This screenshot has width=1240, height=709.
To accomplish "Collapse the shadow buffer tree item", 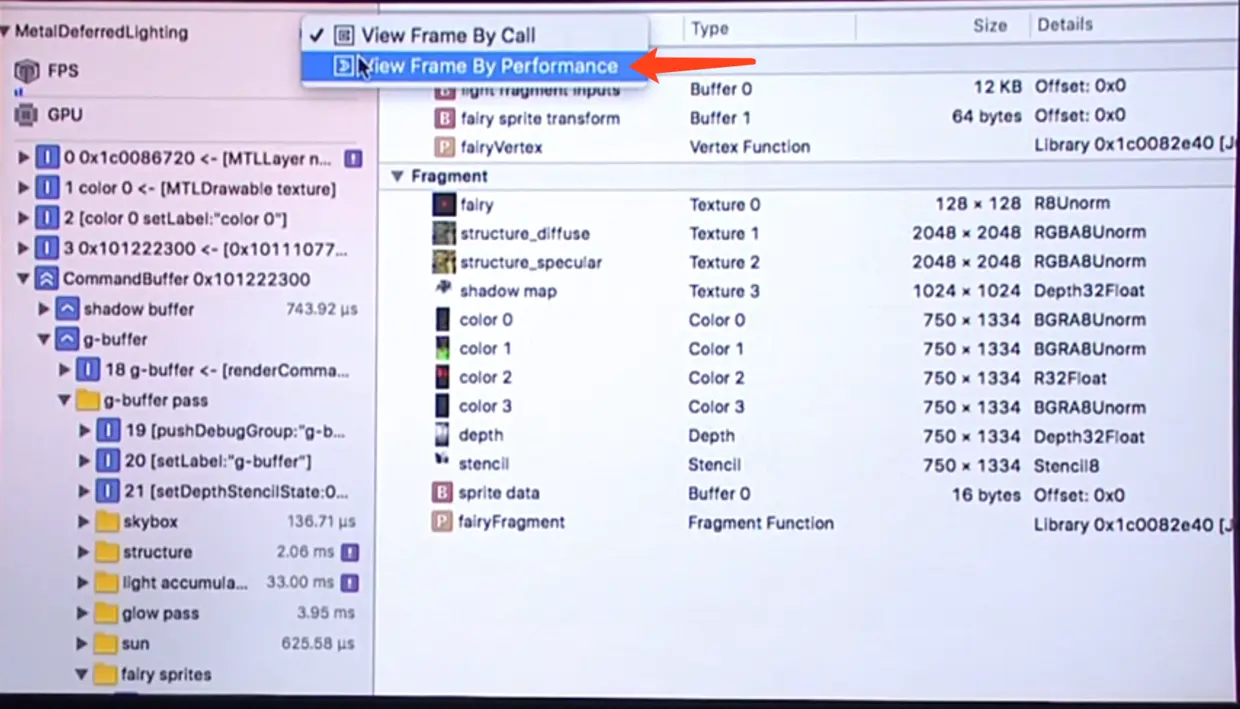I will (44, 309).
